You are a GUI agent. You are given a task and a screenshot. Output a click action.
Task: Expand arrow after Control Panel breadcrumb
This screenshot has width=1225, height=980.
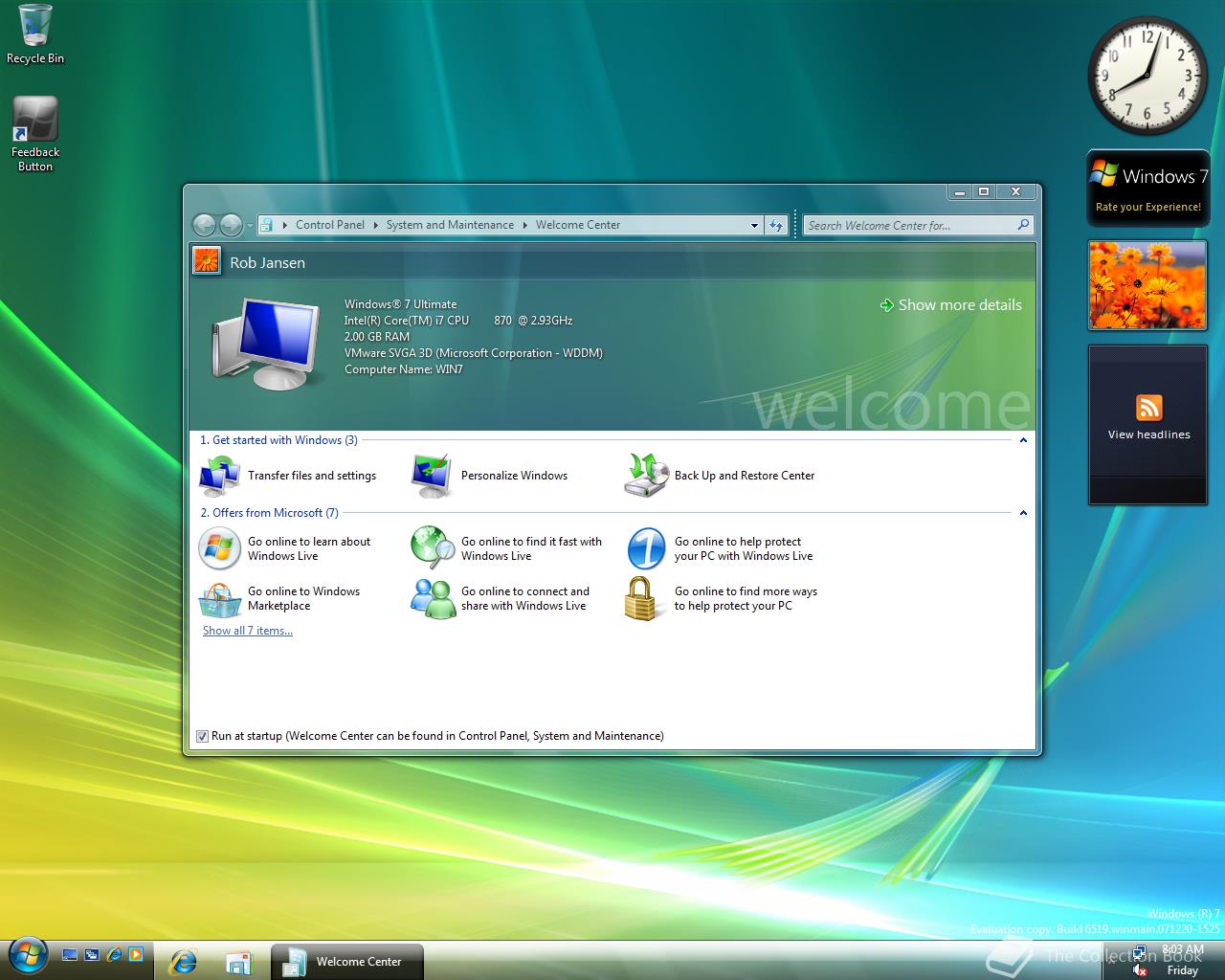(376, 225)
